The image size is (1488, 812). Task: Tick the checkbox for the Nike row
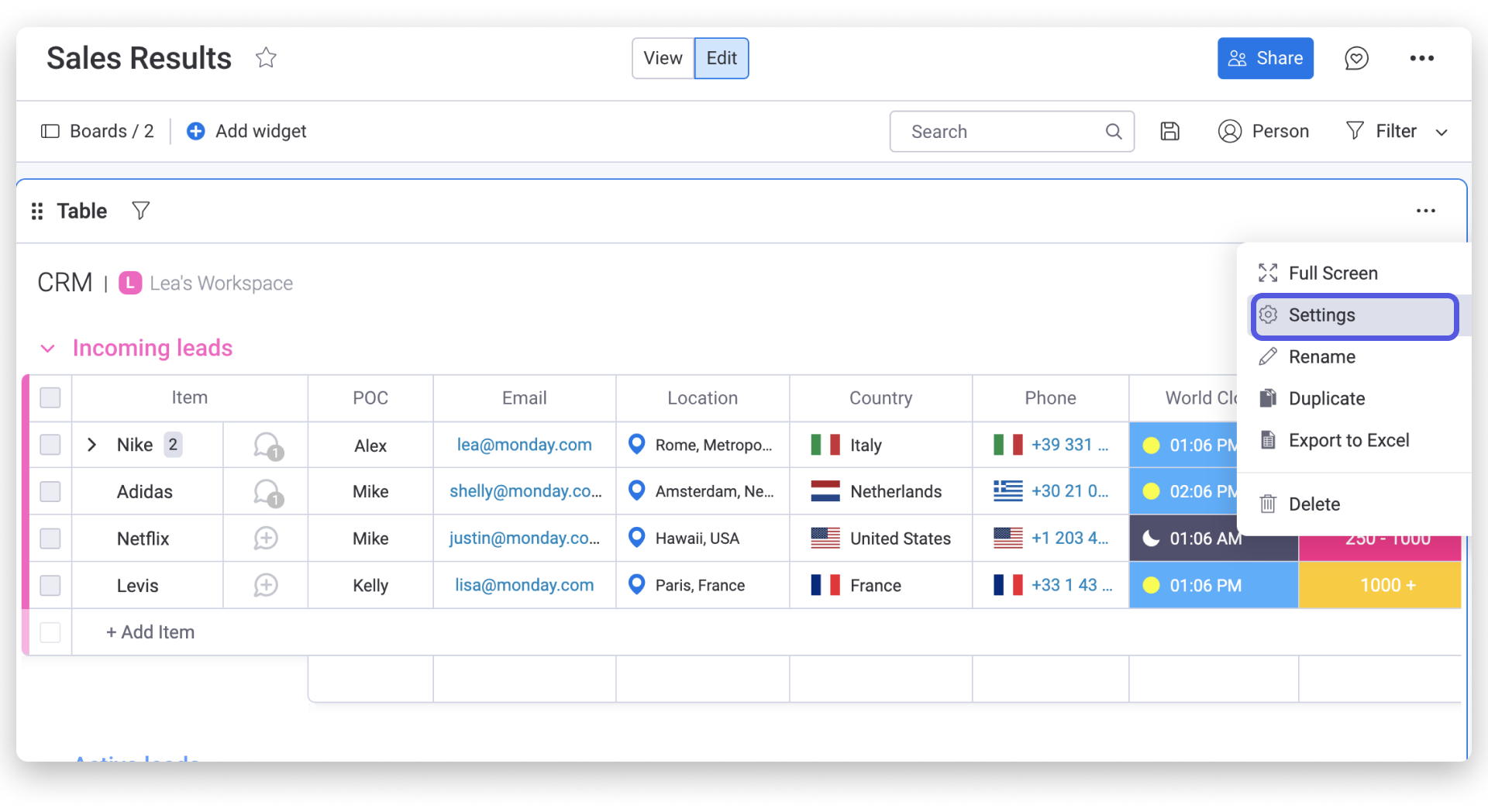click(50, 445)
